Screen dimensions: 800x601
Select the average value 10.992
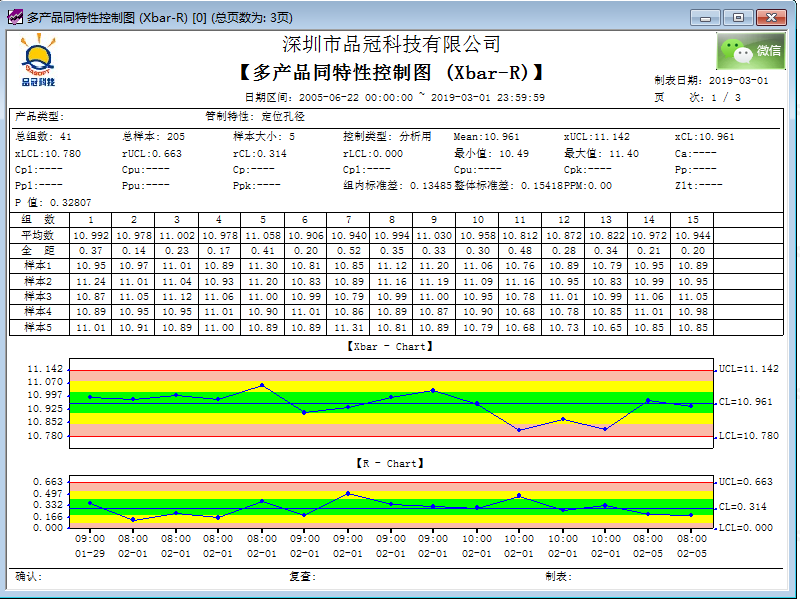[x=91, y=236]
